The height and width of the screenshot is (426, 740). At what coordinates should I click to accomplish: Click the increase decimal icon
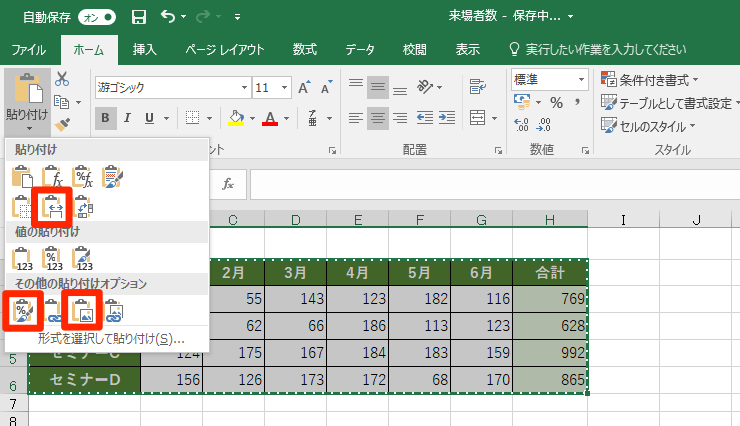pos(521,125)
